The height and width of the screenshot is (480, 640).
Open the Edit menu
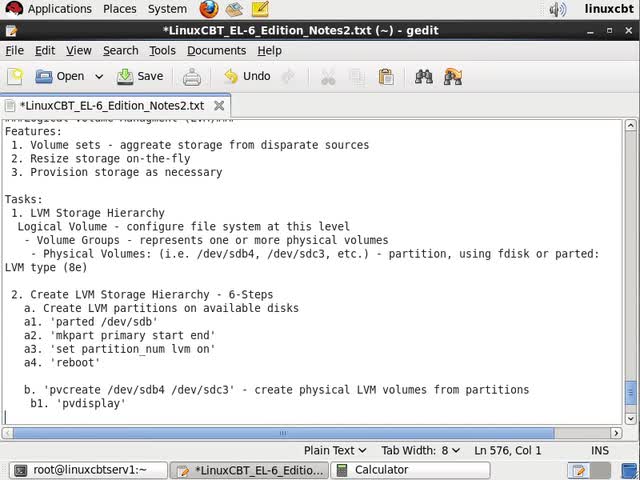pyautogui.click(x=45, y=51)
